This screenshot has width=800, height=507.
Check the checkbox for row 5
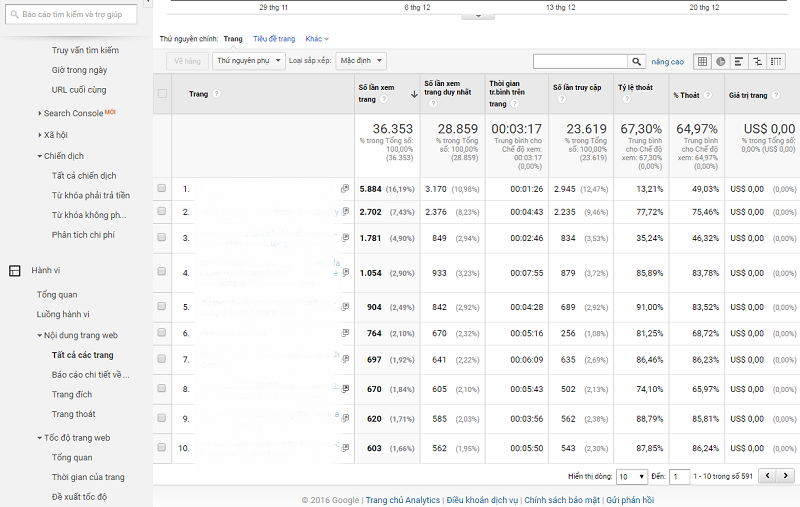[162, 306]
